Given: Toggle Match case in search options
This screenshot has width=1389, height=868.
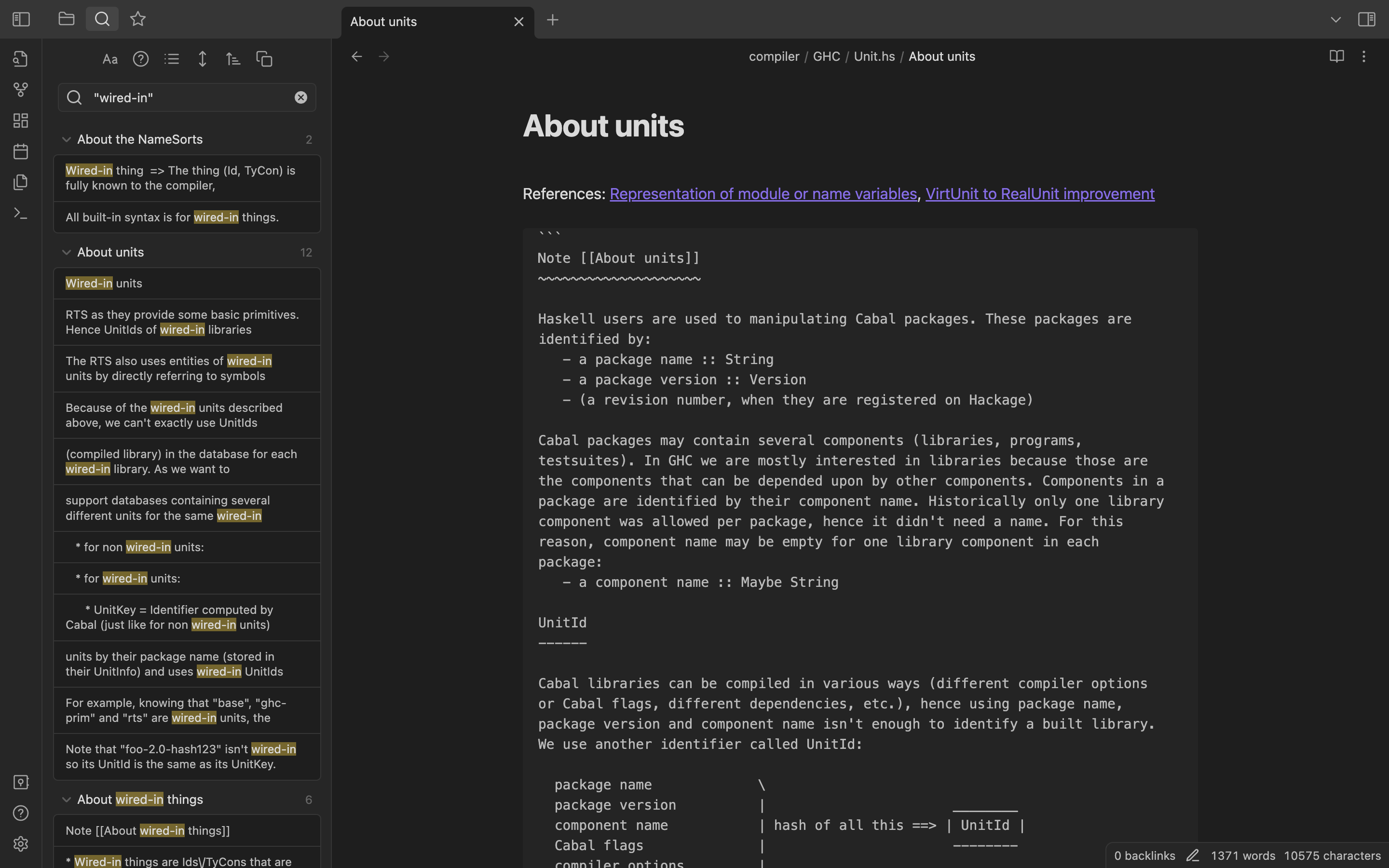Looking at the screenshot, I should tap(109, 59).
